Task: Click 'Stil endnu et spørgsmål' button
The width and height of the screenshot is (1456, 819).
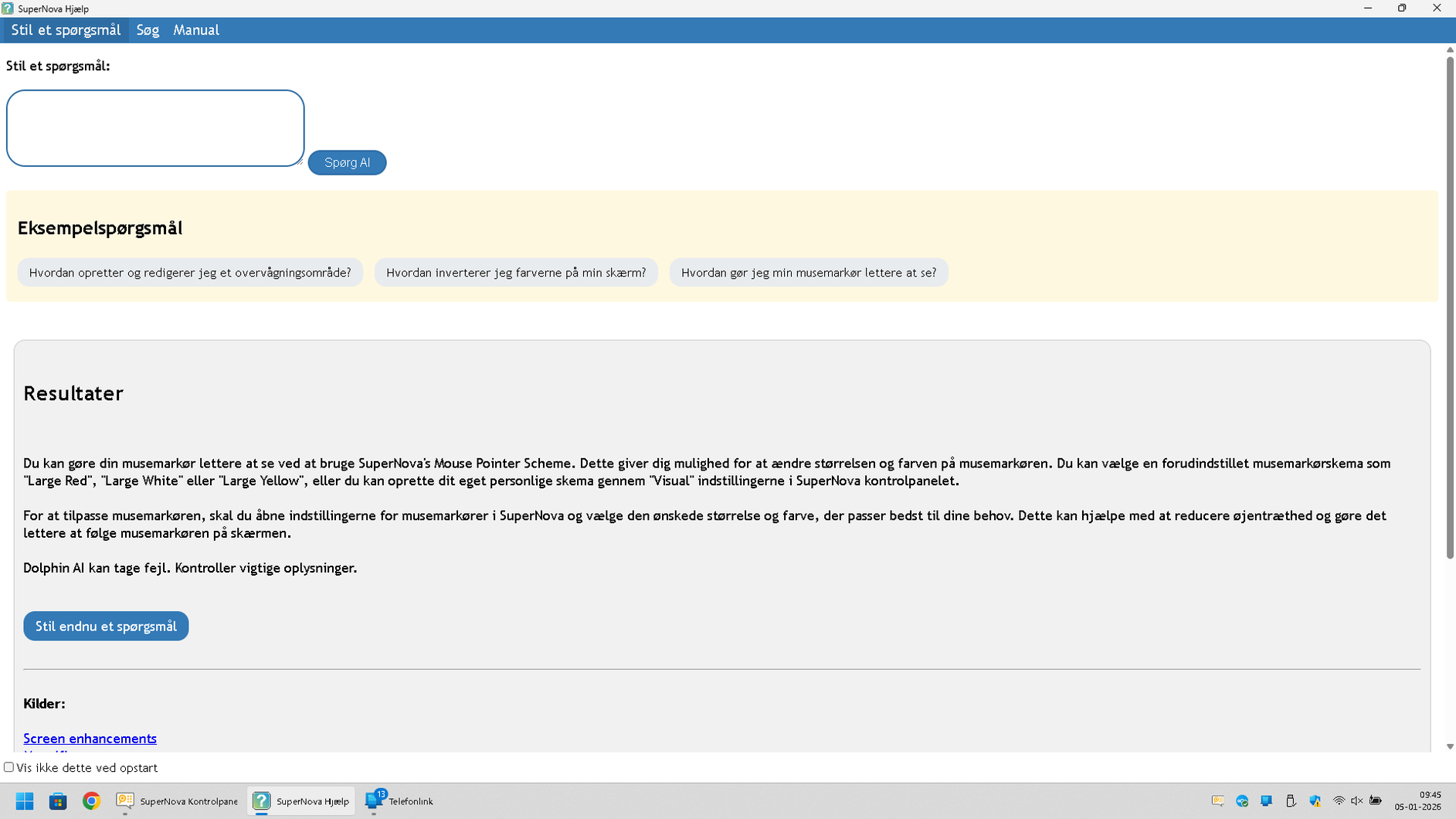Action: click(106, 626)
